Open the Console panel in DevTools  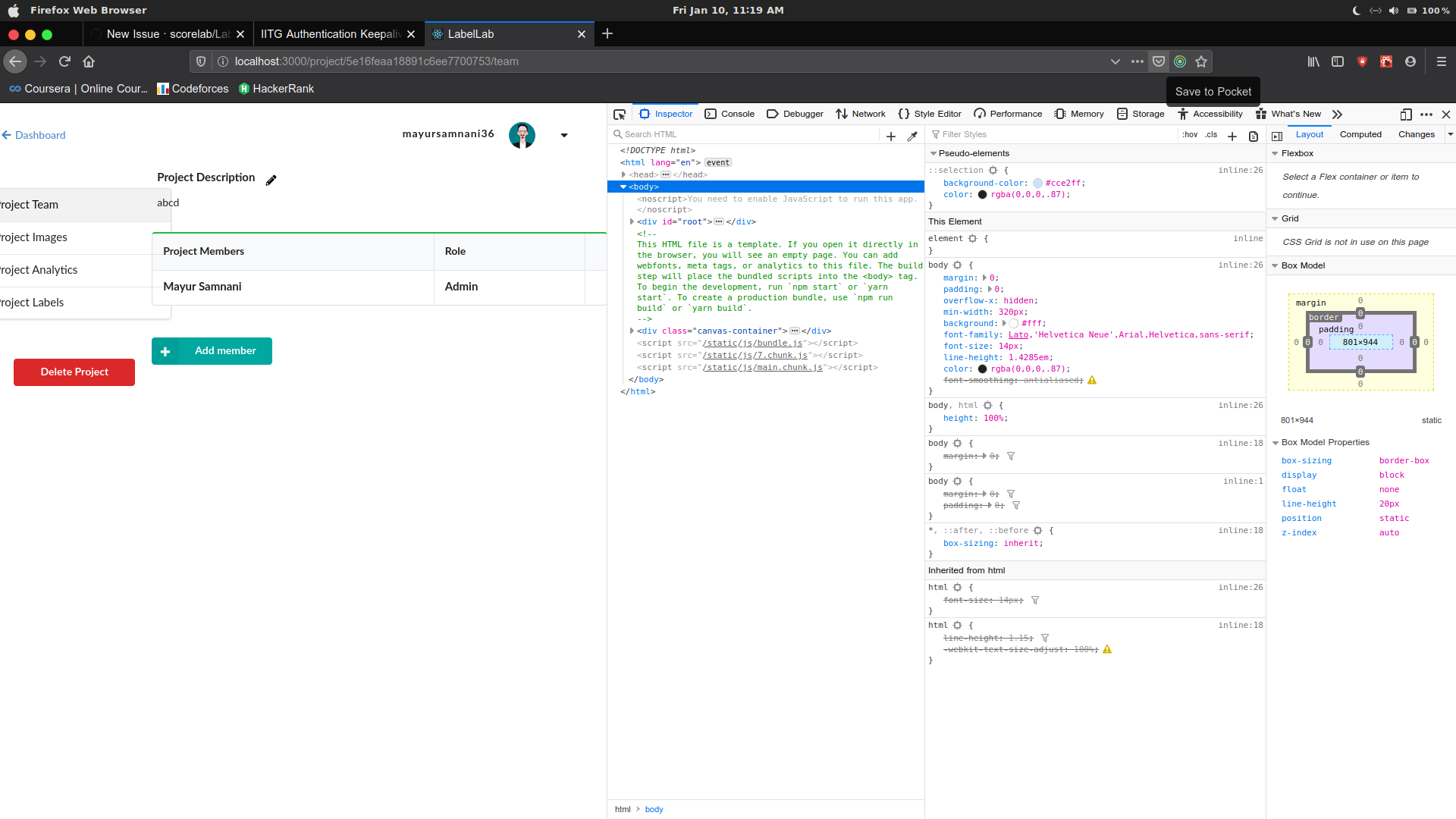[x=729, y=114]
